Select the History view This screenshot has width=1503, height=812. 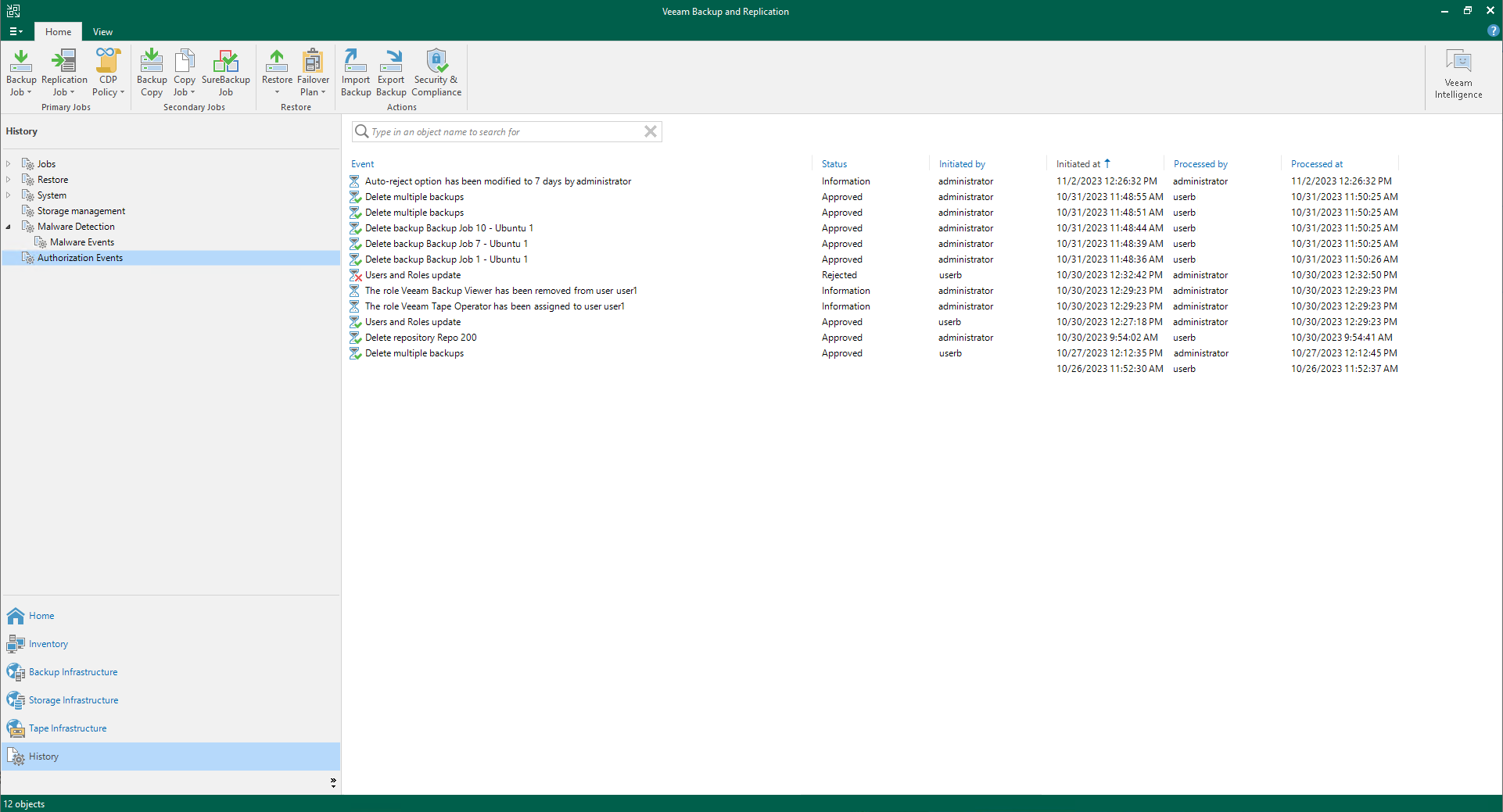[x=170, y=757]
